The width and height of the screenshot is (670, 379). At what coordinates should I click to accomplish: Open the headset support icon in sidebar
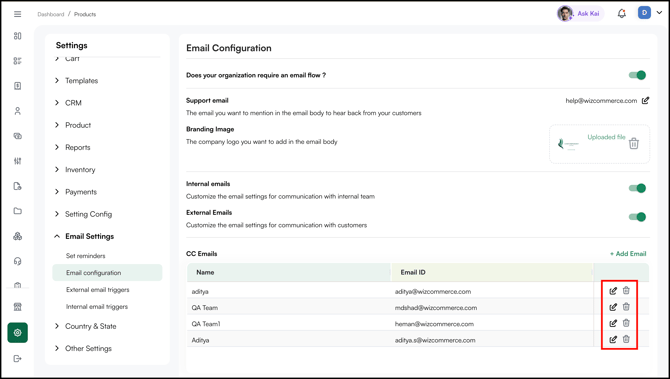18,261
